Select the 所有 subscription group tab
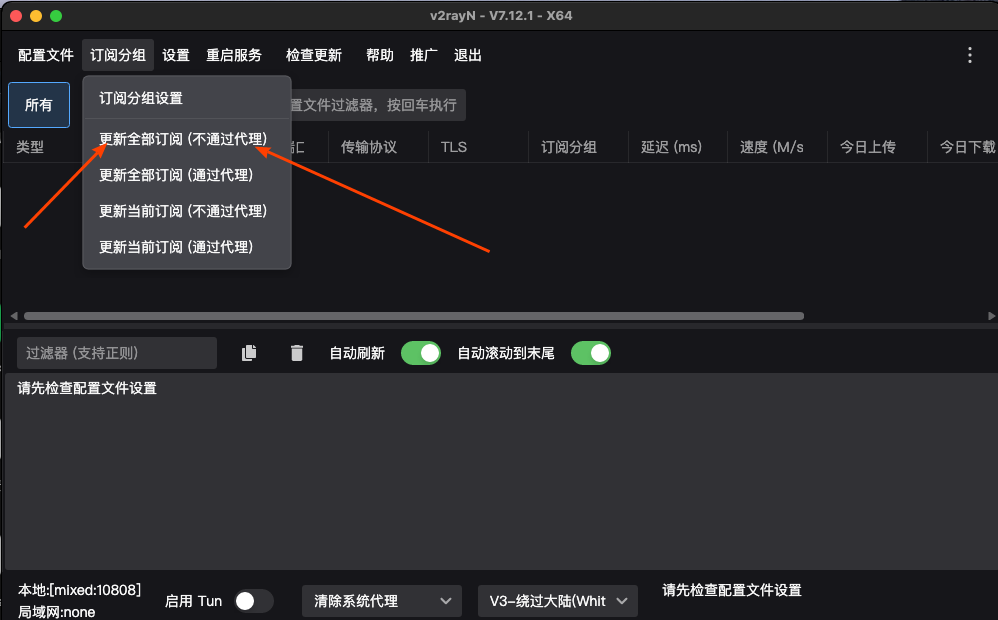The height and width of the screenshot is (620, 998). point(39,105)
